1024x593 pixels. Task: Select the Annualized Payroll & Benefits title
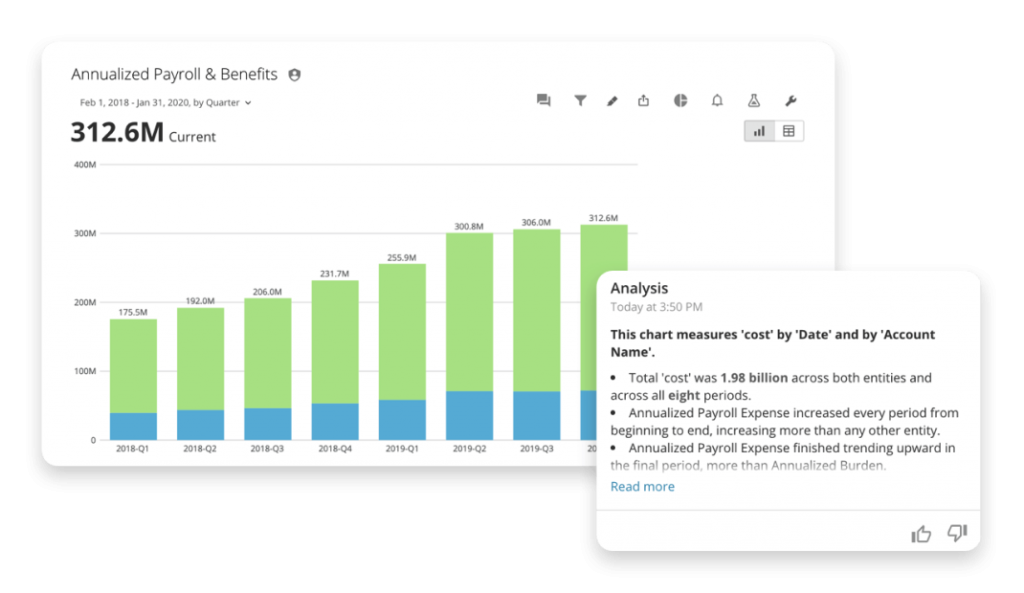click(173, 74)
